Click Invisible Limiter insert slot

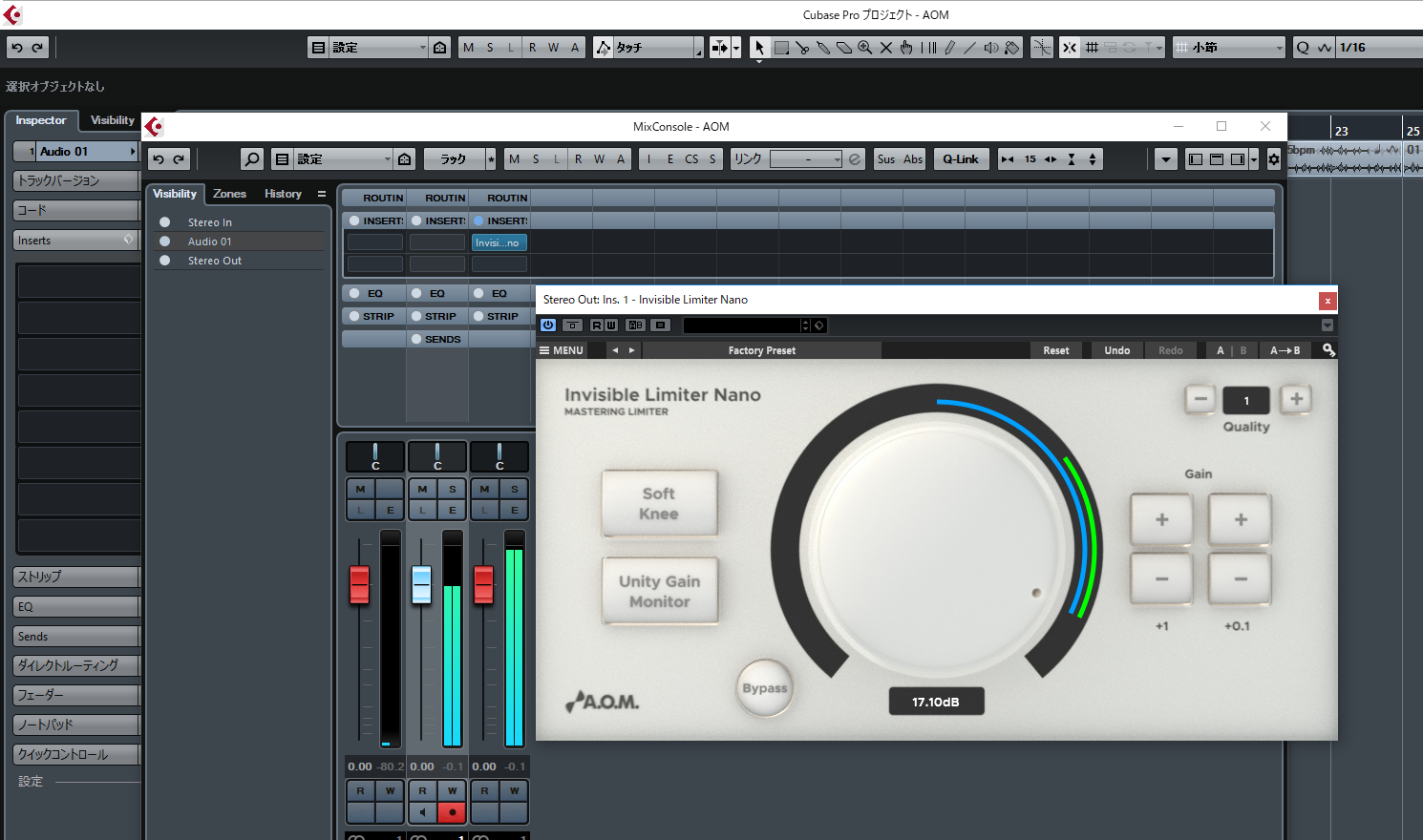click(499, 242)
